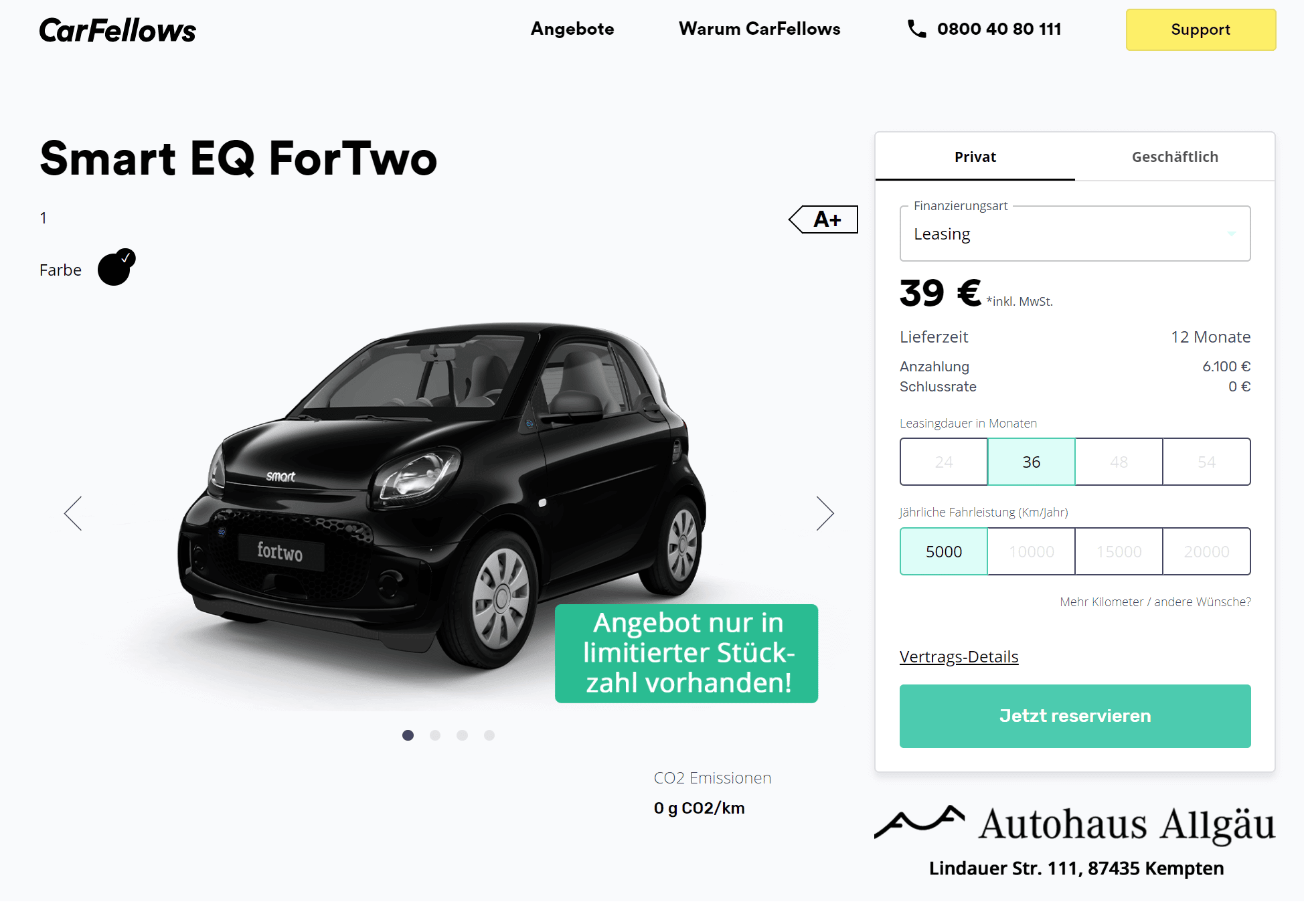Click the CarFellows logo
The width and height of the screenshot is (1304, 924).
pos(118,30)
